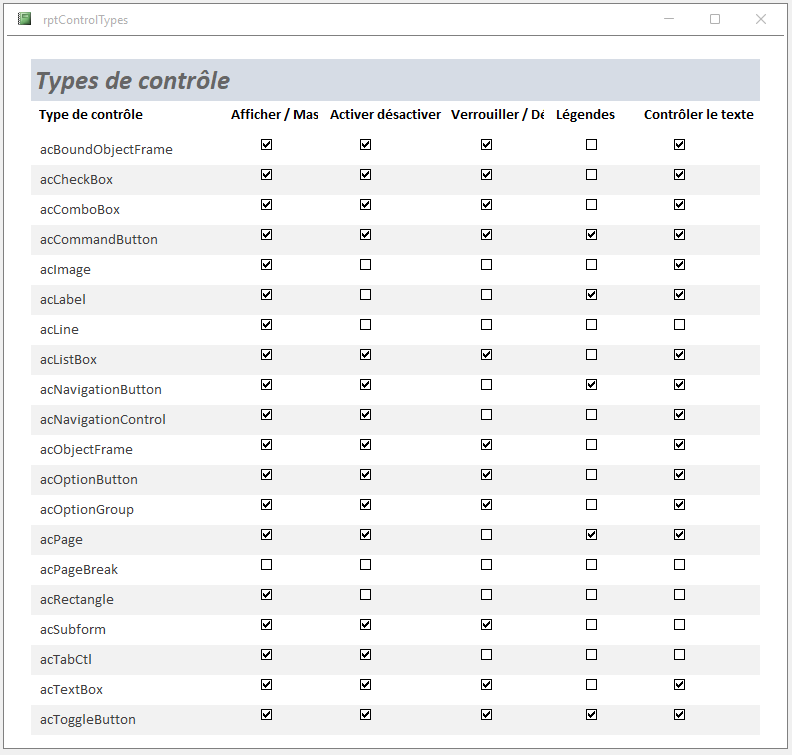The width and height of the screenshot is (792, 755).
Task: Click the 'Types de contrôle' report title
Action: click(x=133, y=81)
